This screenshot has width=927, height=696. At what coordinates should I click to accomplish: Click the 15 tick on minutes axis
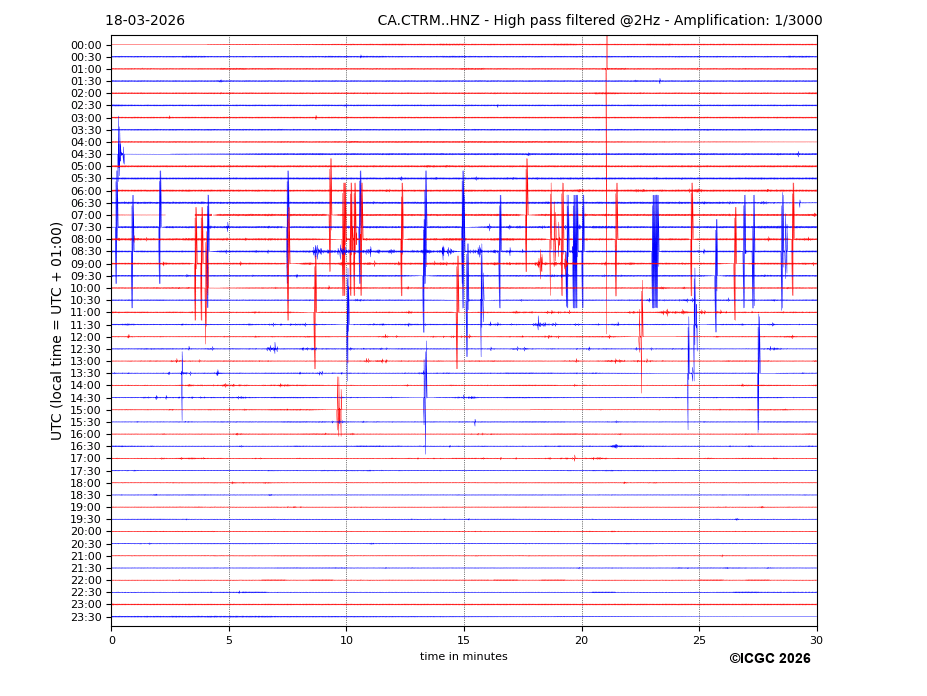pyautogui.click(x=464, y=640)
